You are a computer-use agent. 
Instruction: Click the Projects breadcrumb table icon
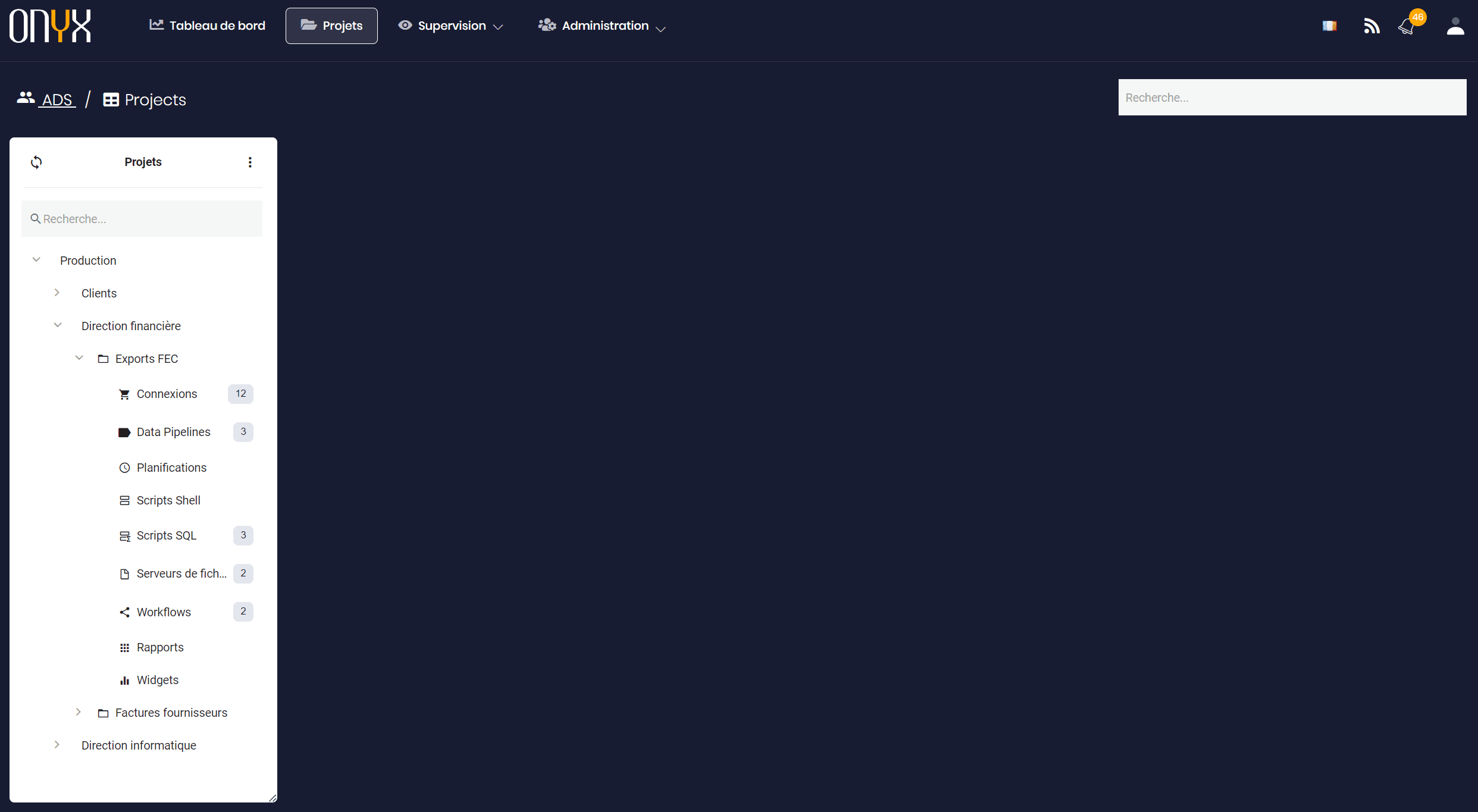(x=111, y=100)
